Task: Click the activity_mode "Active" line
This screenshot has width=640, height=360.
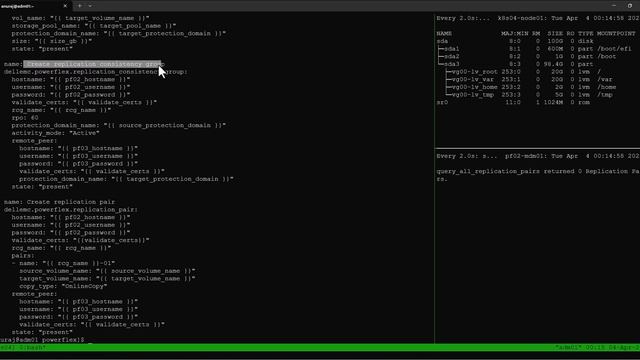Action: click(56, 133)
